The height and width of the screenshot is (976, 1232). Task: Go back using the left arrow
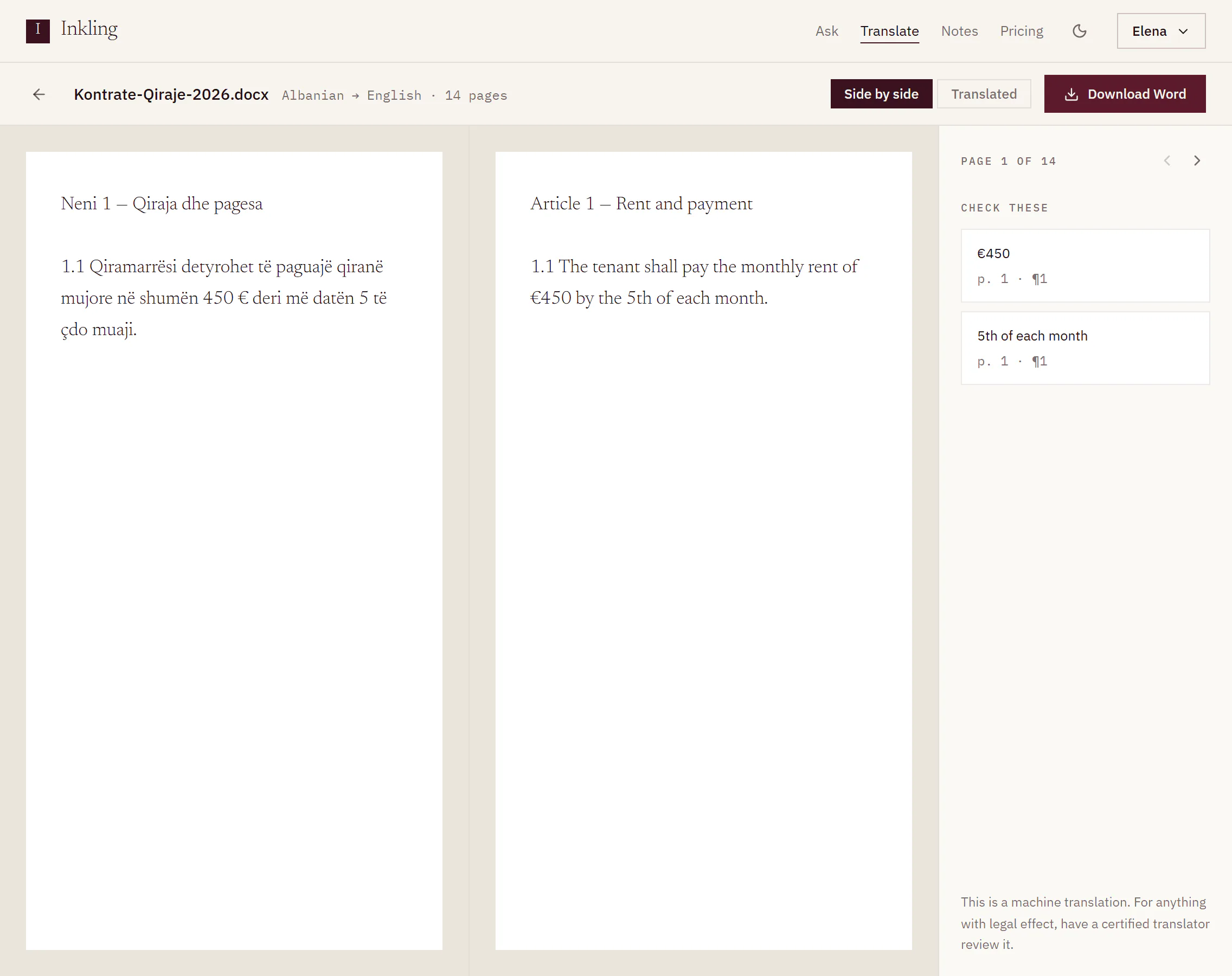coord(39,94)
